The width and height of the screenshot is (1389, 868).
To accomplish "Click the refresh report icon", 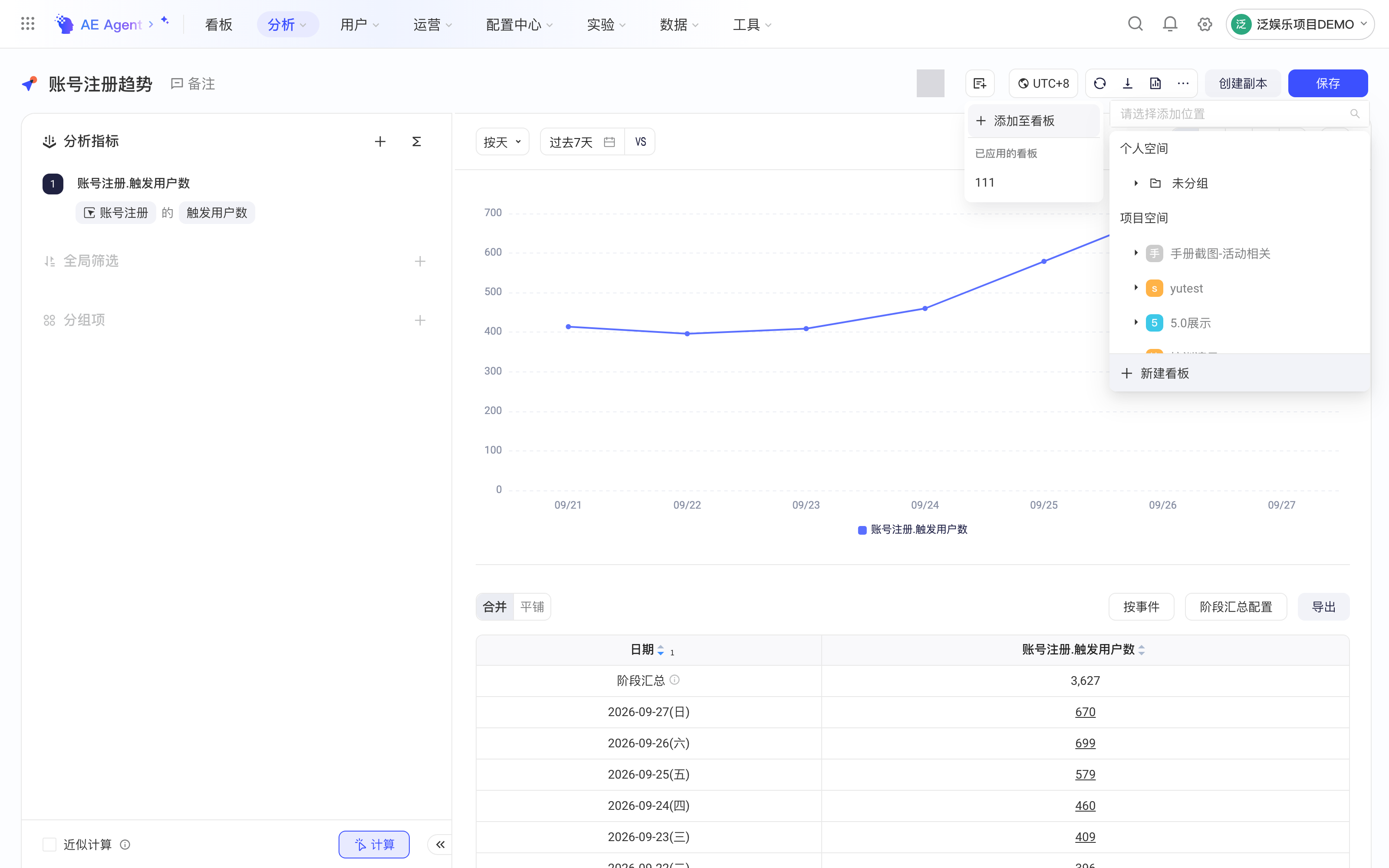I will pyautogui.click(x=1100, y=83).
